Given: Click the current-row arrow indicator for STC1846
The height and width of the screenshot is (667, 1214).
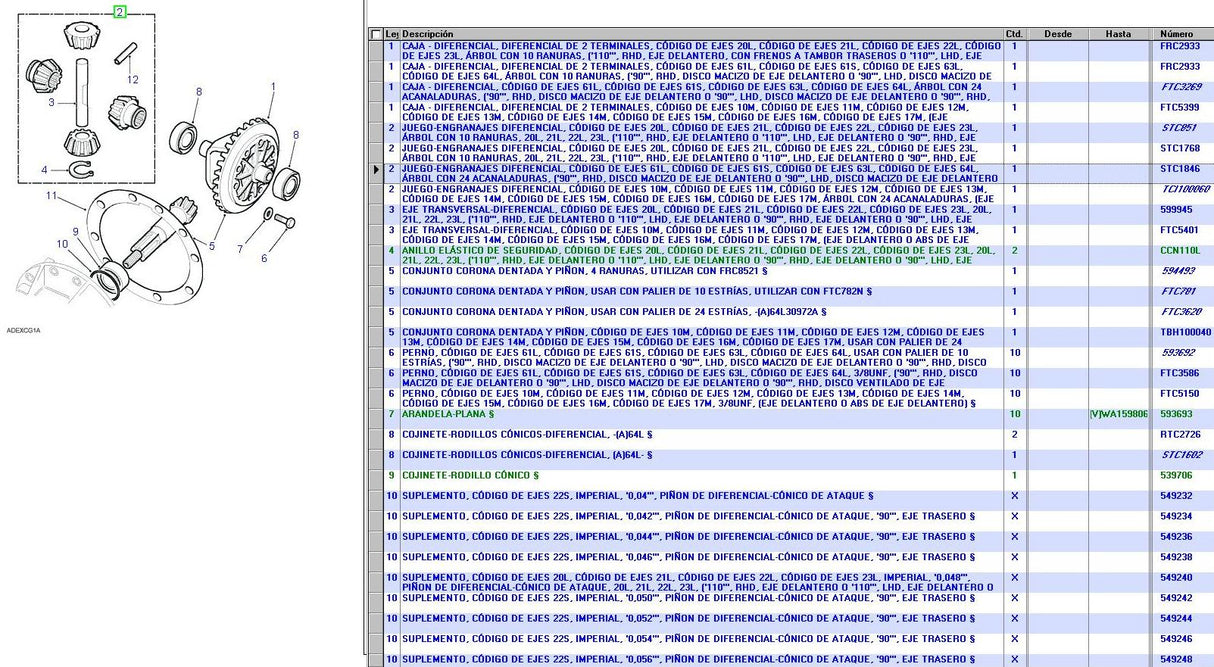Looking at the screenshot, I should point(376,169).
